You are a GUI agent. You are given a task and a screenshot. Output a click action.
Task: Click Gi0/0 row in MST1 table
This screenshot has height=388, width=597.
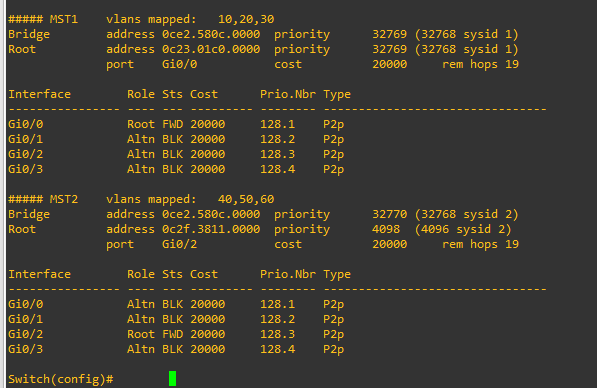tap(176, 124)
